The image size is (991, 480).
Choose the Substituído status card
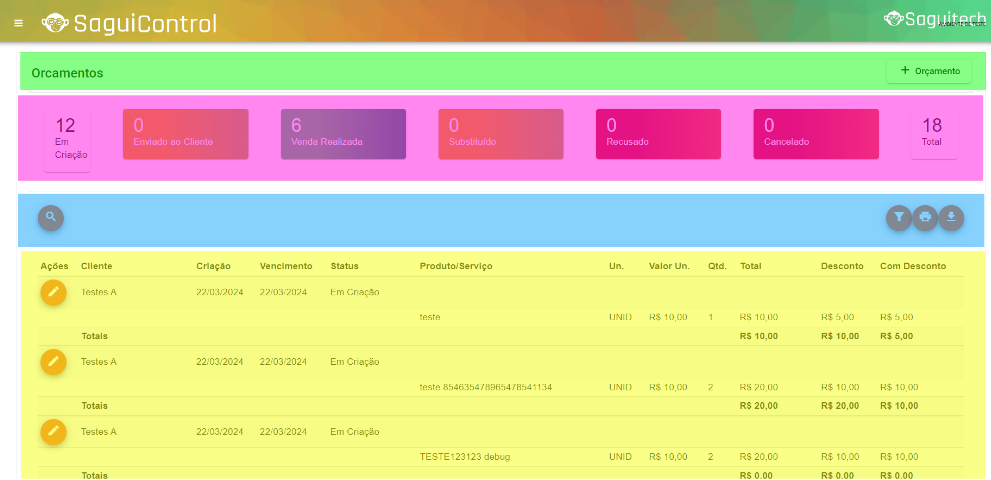(x=500, y=134)
